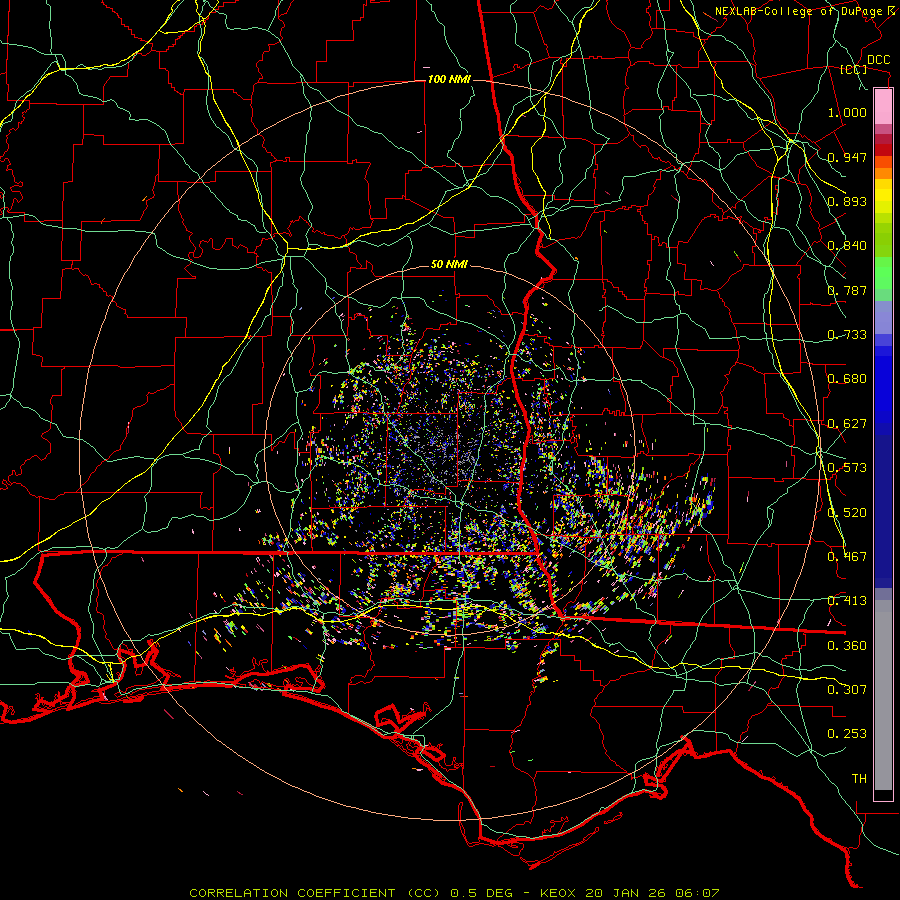Click the 0.360 scale value
Image resolution: width=900 pixels, height=900 pixels.
[847, 646]
